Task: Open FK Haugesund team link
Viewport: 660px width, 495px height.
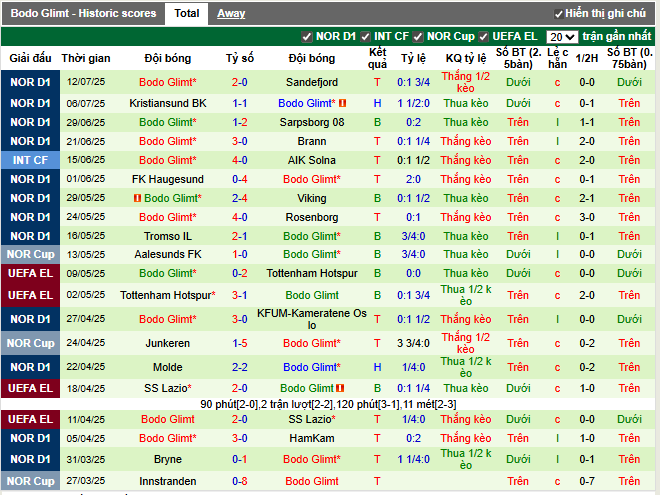Action: [x=168, y=179]
